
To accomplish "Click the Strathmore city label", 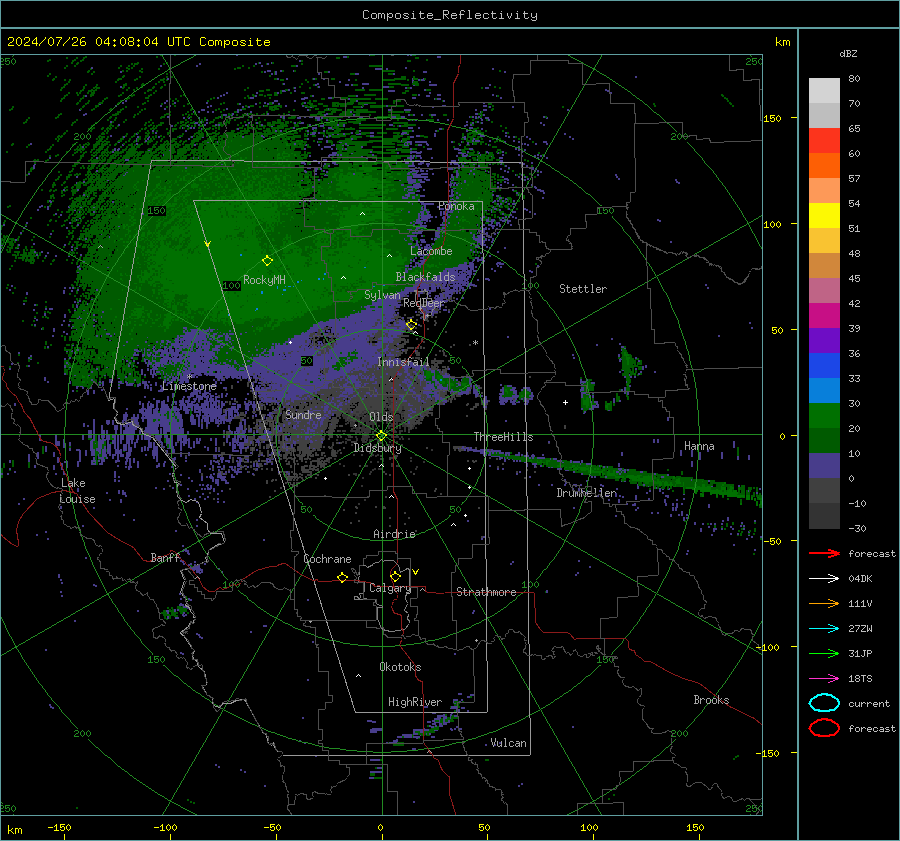I will [486, 592].
